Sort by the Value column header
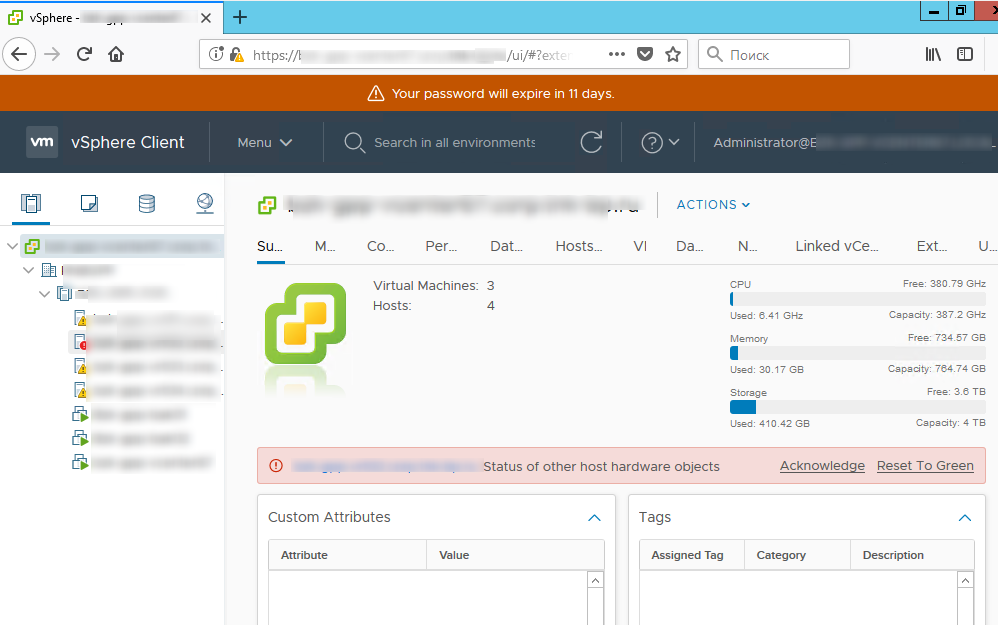998x625 pixels. coord(515,555)
